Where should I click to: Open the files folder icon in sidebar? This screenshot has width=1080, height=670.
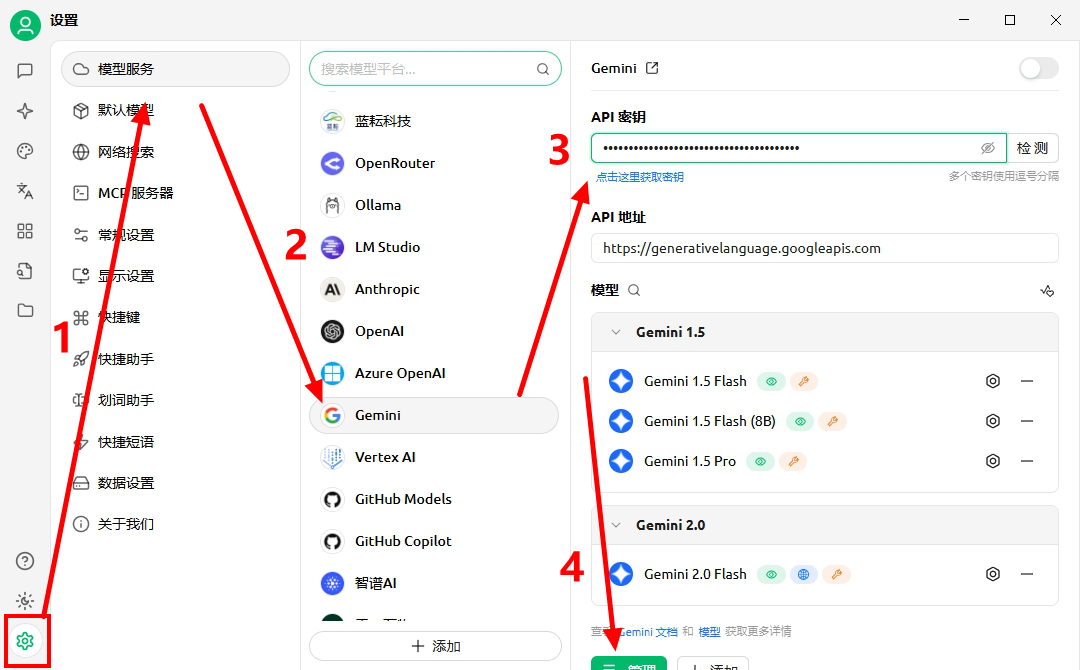pyautogui.click(x=25, y=311)
